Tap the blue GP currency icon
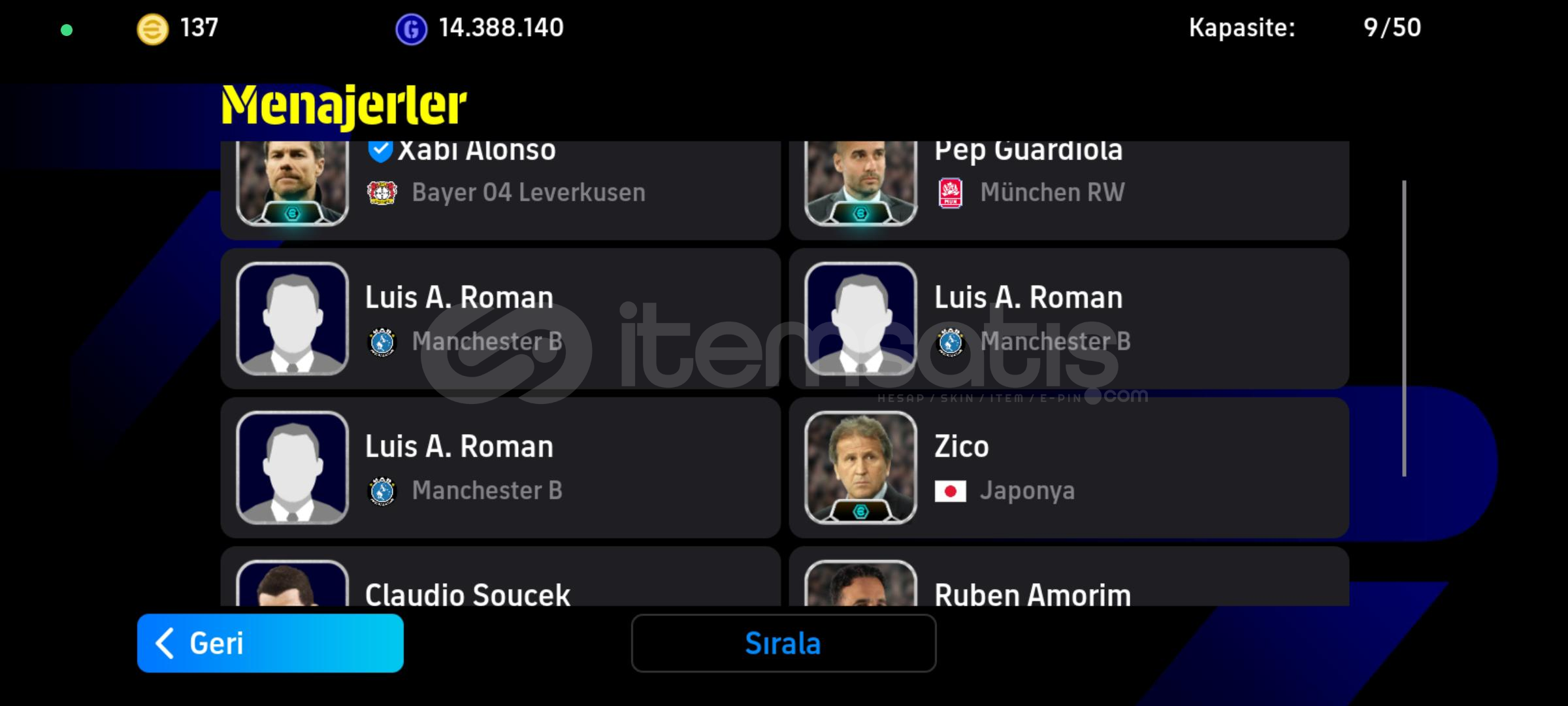 tap(411, 29)
